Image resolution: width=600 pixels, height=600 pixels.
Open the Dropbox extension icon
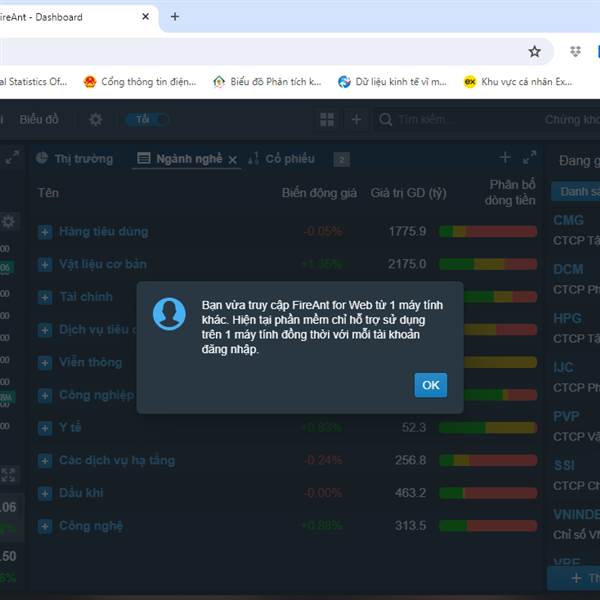pyautogui.click(x=575, y=51)
